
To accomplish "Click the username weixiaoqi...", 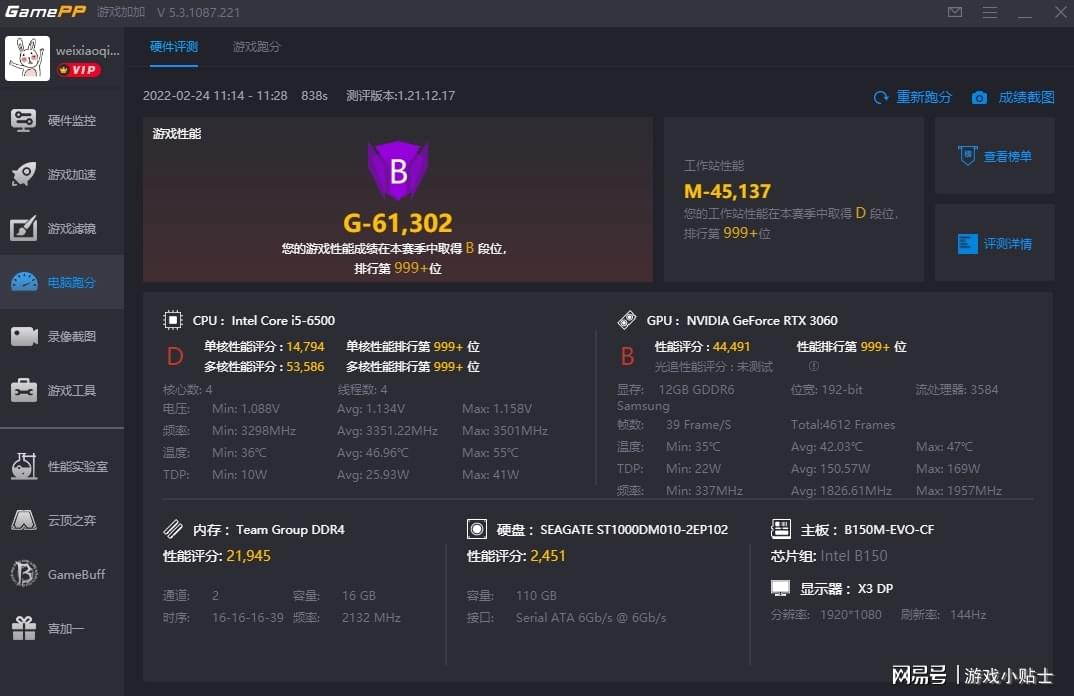I will point(88,51).
